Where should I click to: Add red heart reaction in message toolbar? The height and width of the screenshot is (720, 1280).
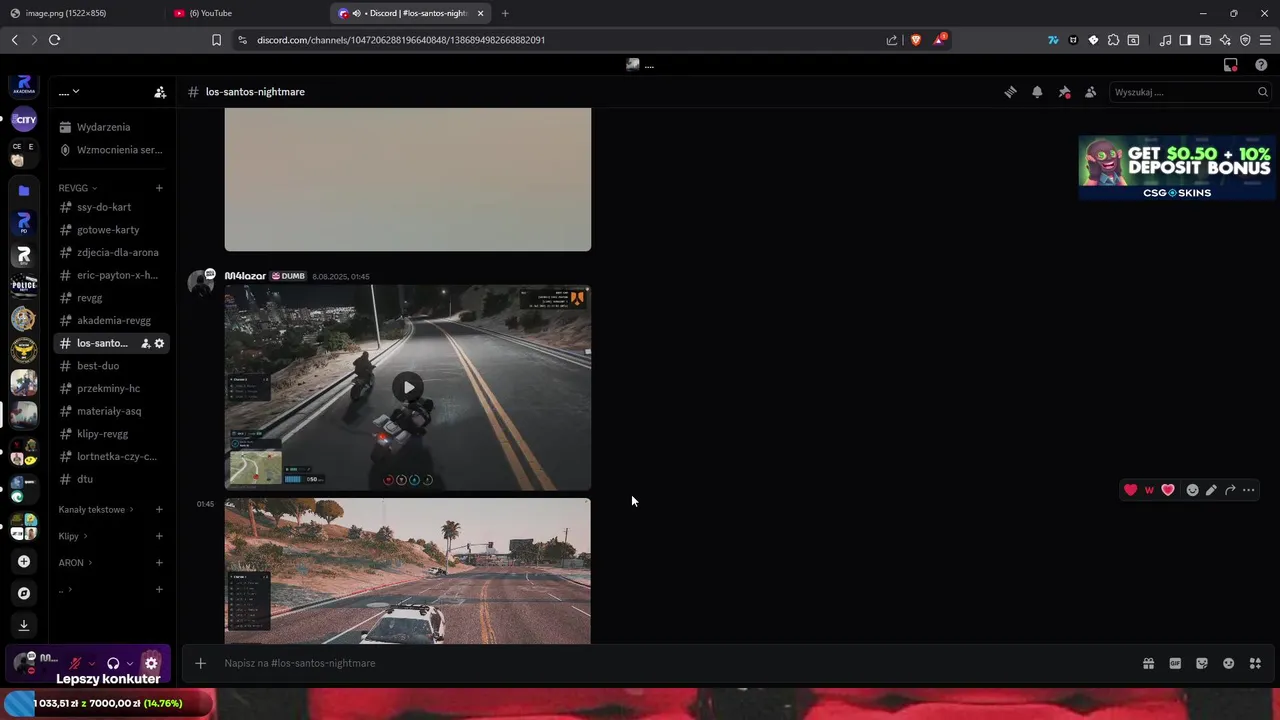point(1130,490)
